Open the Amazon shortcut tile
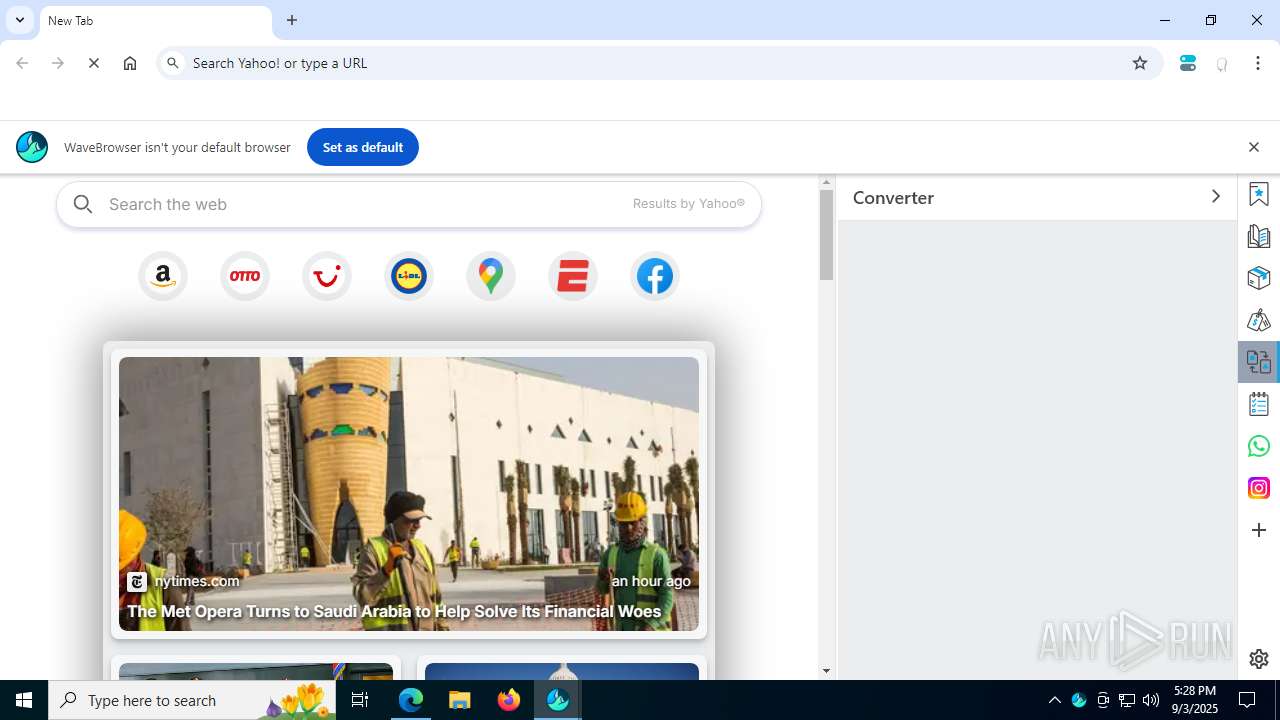The height and width of the screenshot is (720, 1280). (163, 276)
